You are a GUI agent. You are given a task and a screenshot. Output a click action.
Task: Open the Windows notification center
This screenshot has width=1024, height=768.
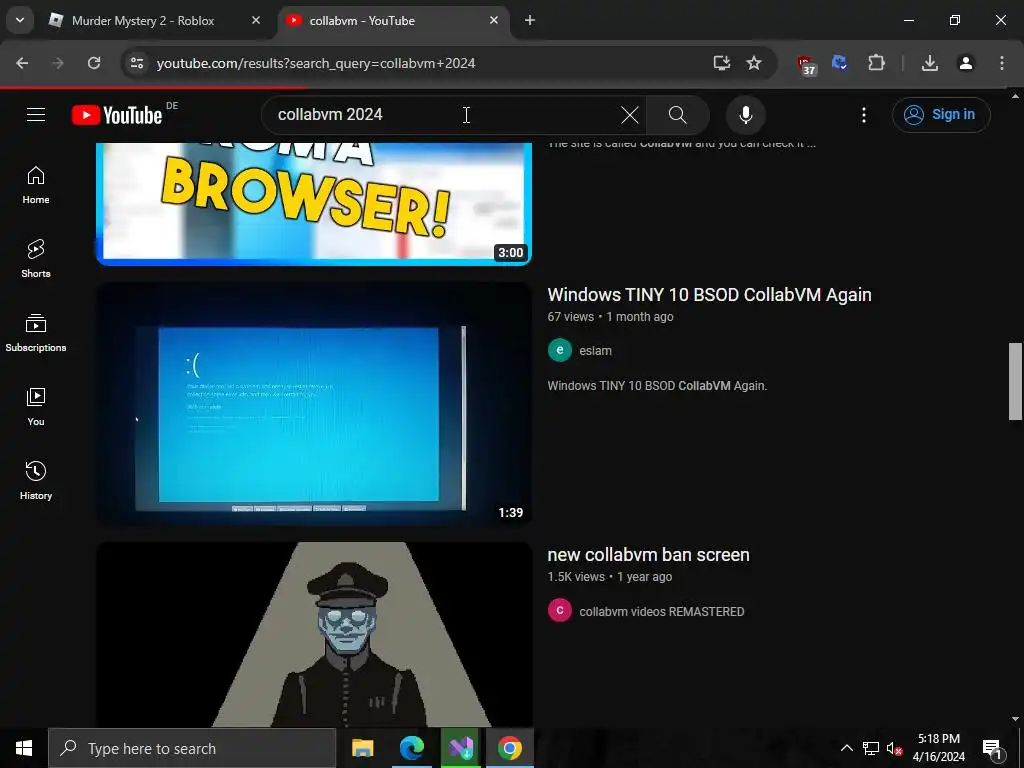point(992,748)
